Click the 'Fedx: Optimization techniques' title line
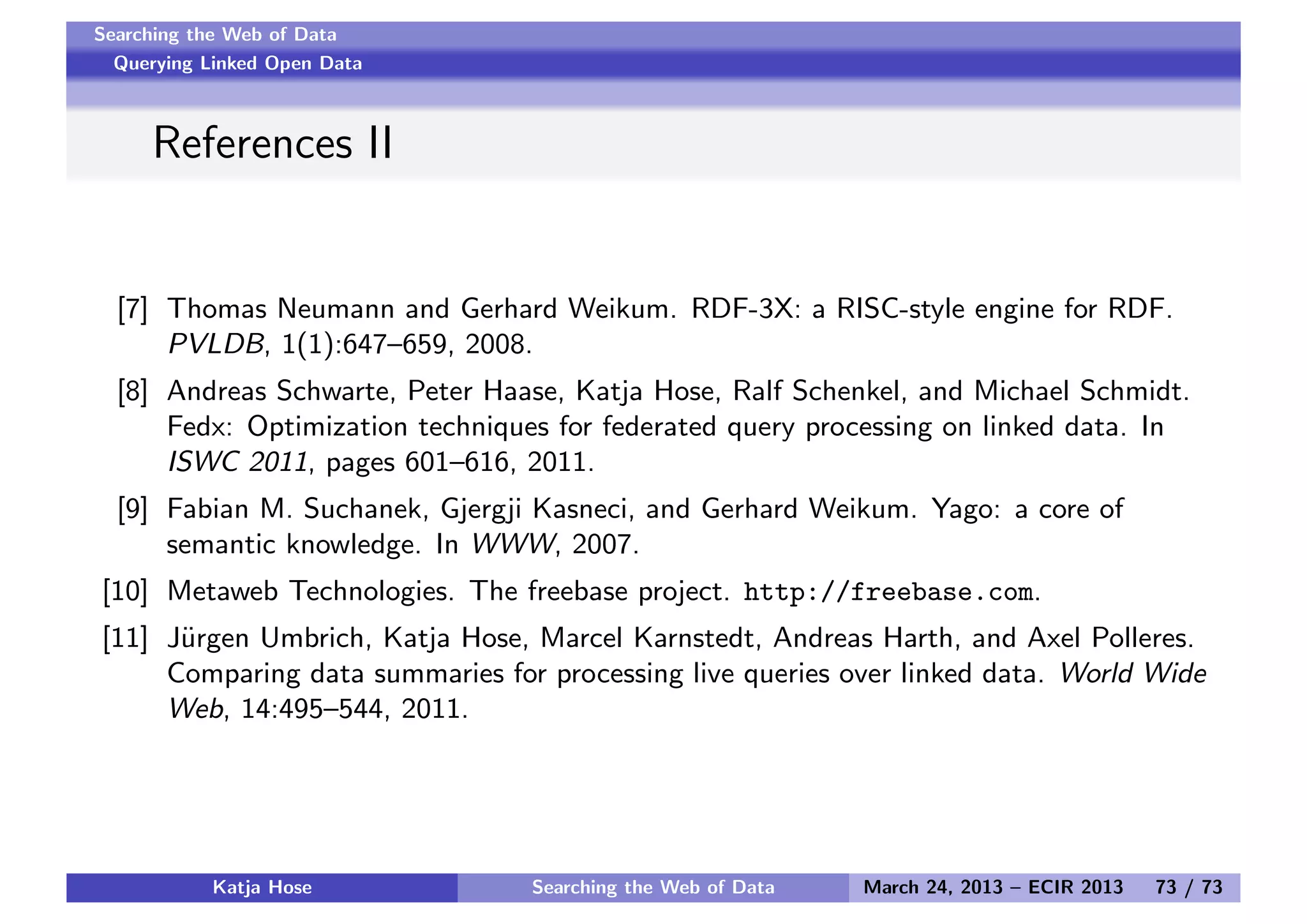This screenshot has height=924, width=1307. click(666, 427)
